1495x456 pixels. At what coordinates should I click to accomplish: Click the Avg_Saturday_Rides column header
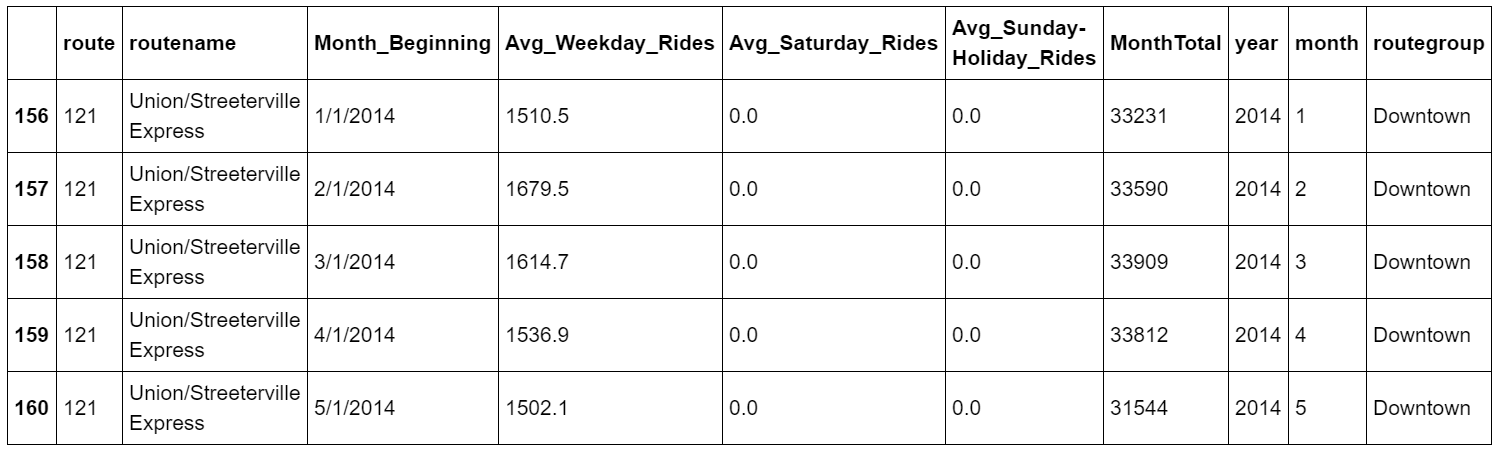click(x=833, y=44)
